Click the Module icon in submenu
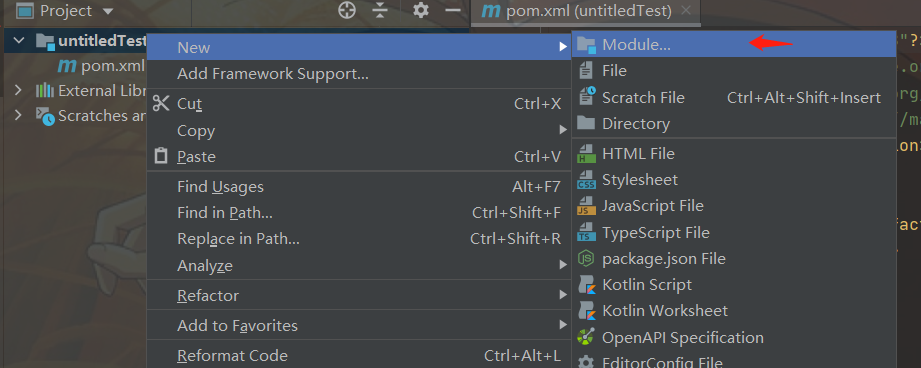This screenshot has height=368, width=921. 586,45
